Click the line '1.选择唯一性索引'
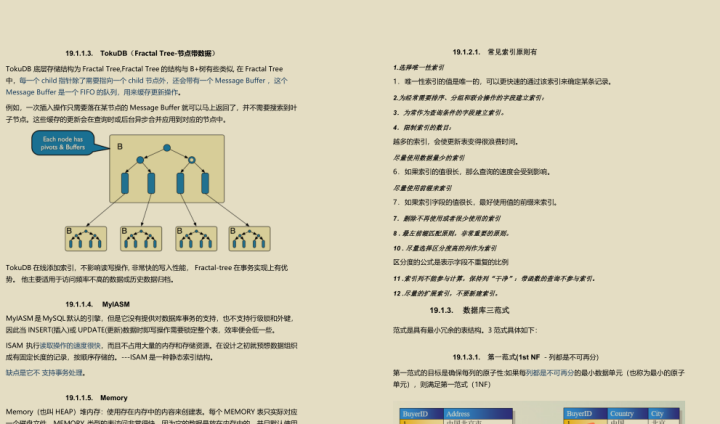The width and height of the screenshot is (720, 424). point(418,68)
